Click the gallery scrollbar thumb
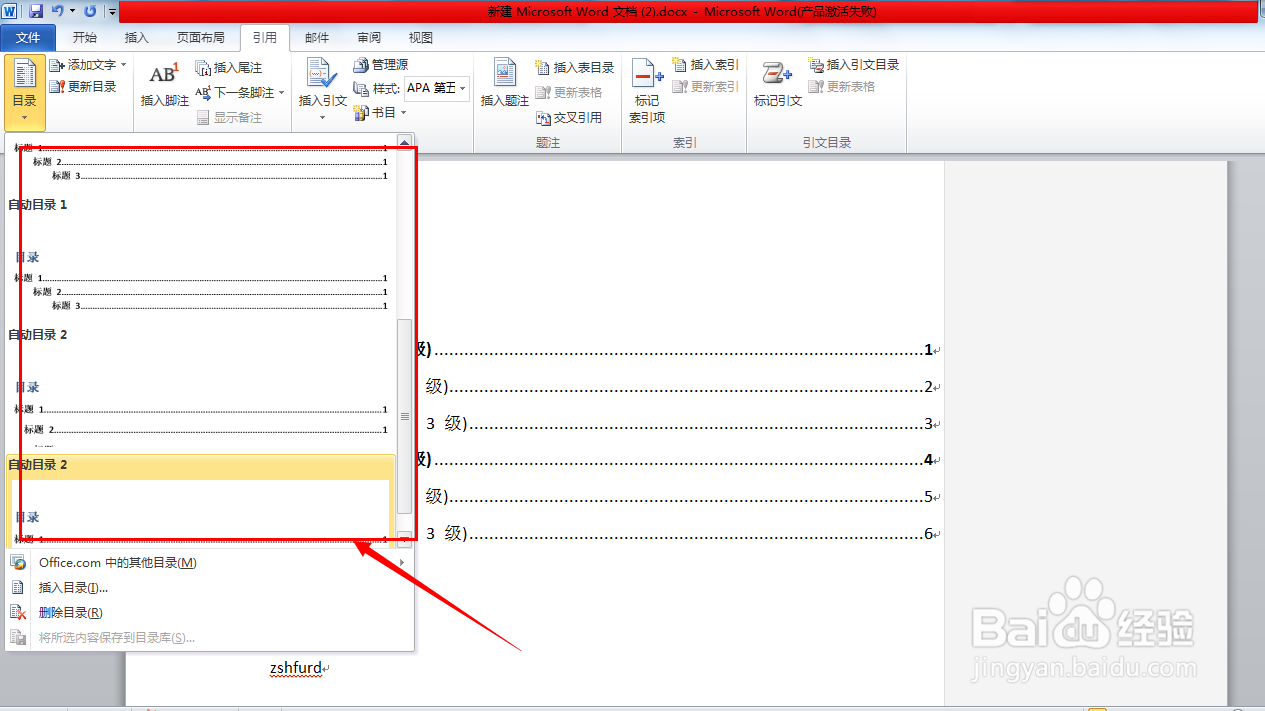The image size is (1265, 711). [x=405, y=417]
